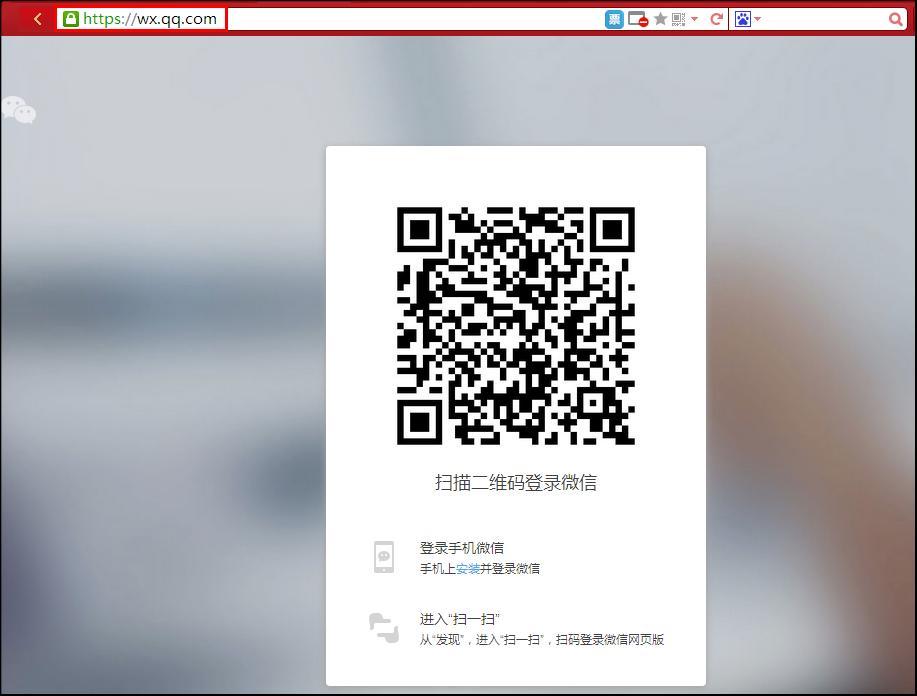This screenshot has width=917, height=696.
Task: Click the phone WeChat icon
Action: tap(384, 557)
